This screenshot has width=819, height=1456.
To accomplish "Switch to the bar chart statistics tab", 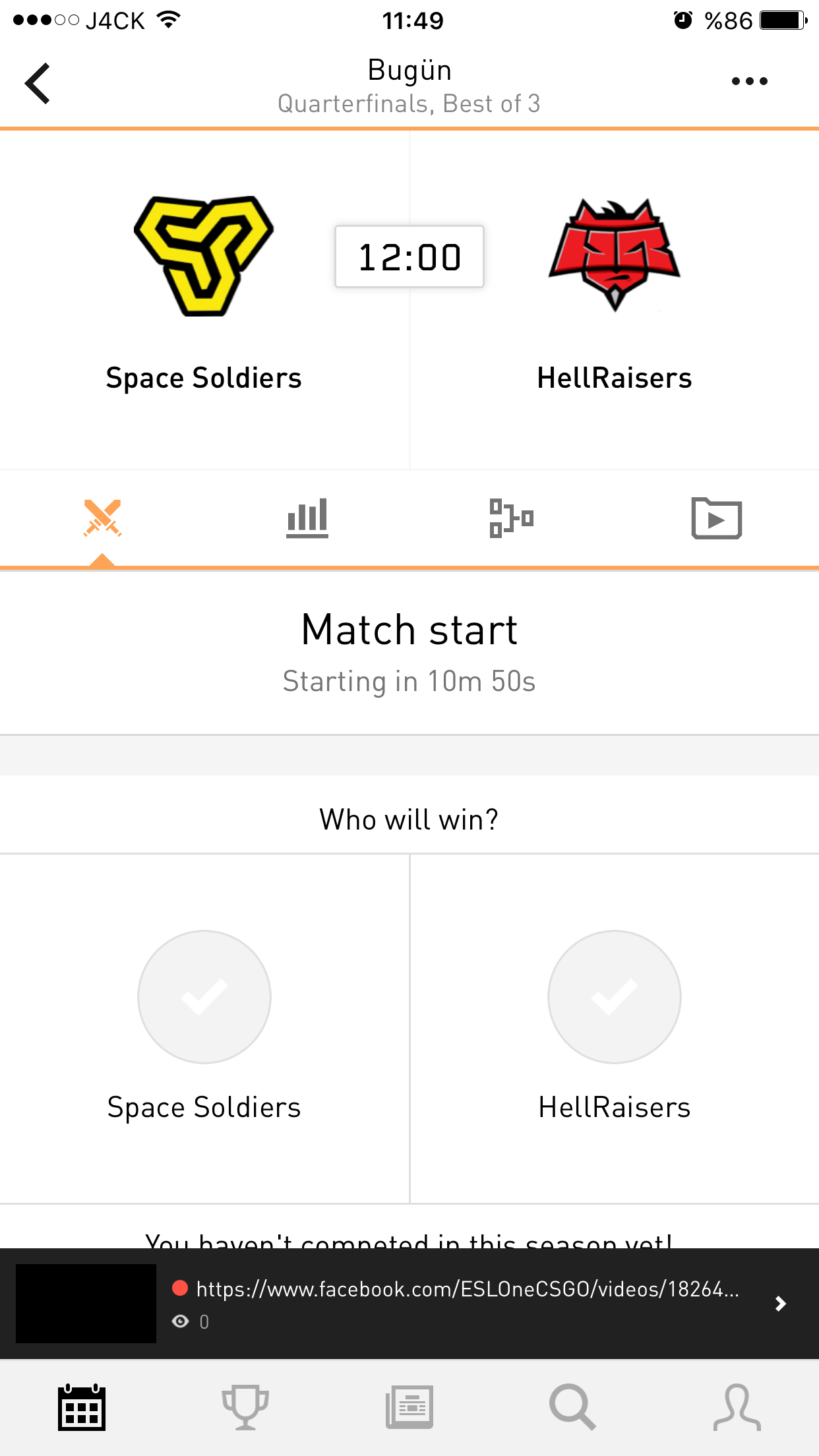I will coord(307,518).
